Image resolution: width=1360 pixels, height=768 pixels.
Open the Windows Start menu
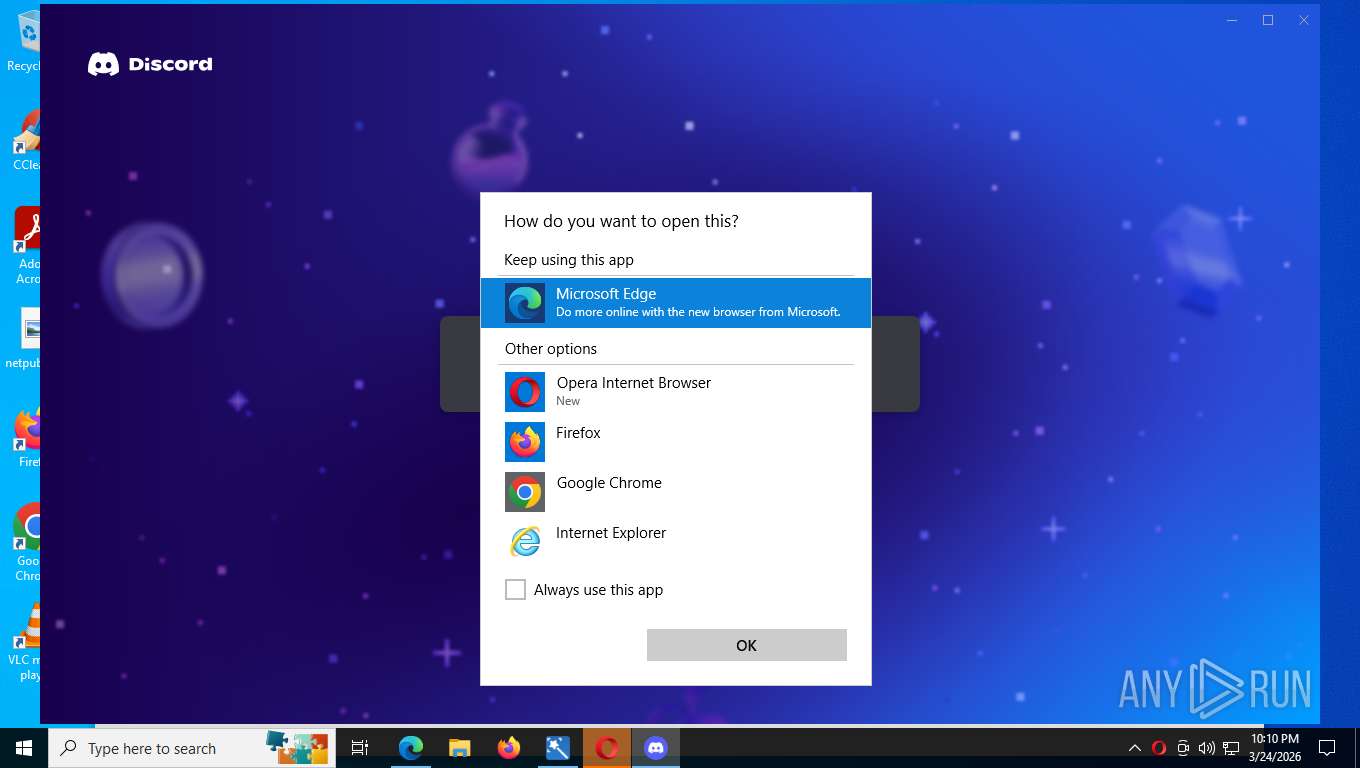coord(24,748)
